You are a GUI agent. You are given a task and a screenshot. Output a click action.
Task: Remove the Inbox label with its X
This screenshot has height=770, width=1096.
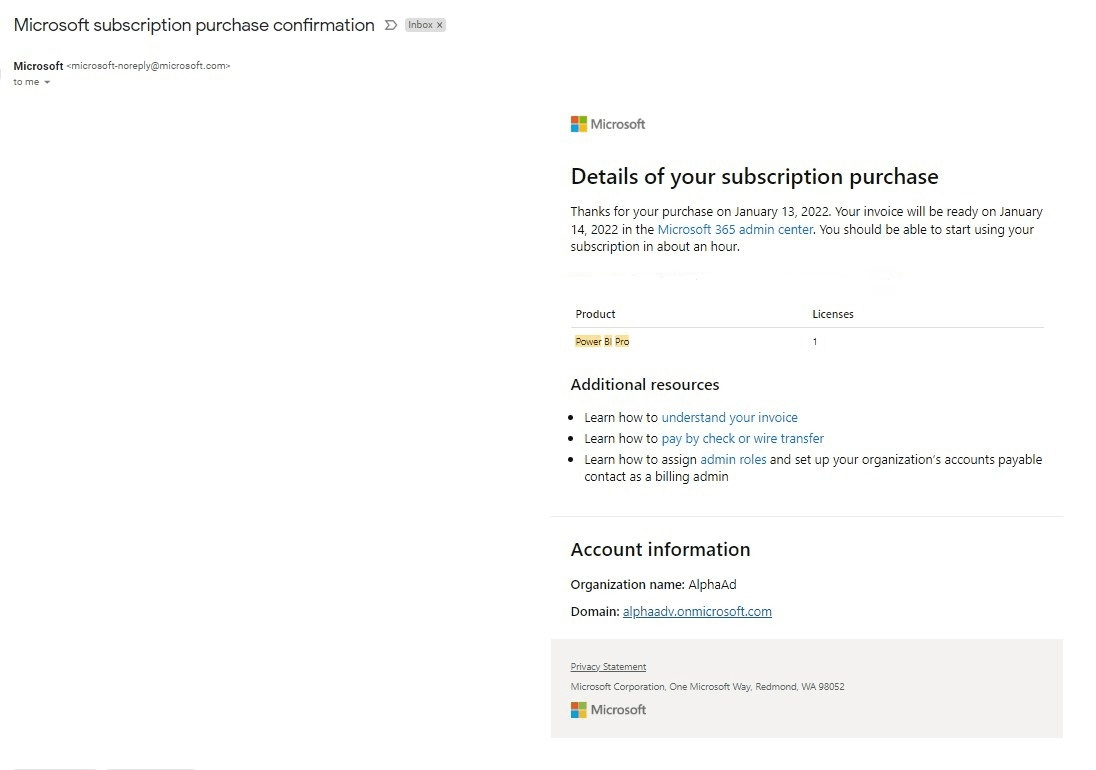(440, 25)
